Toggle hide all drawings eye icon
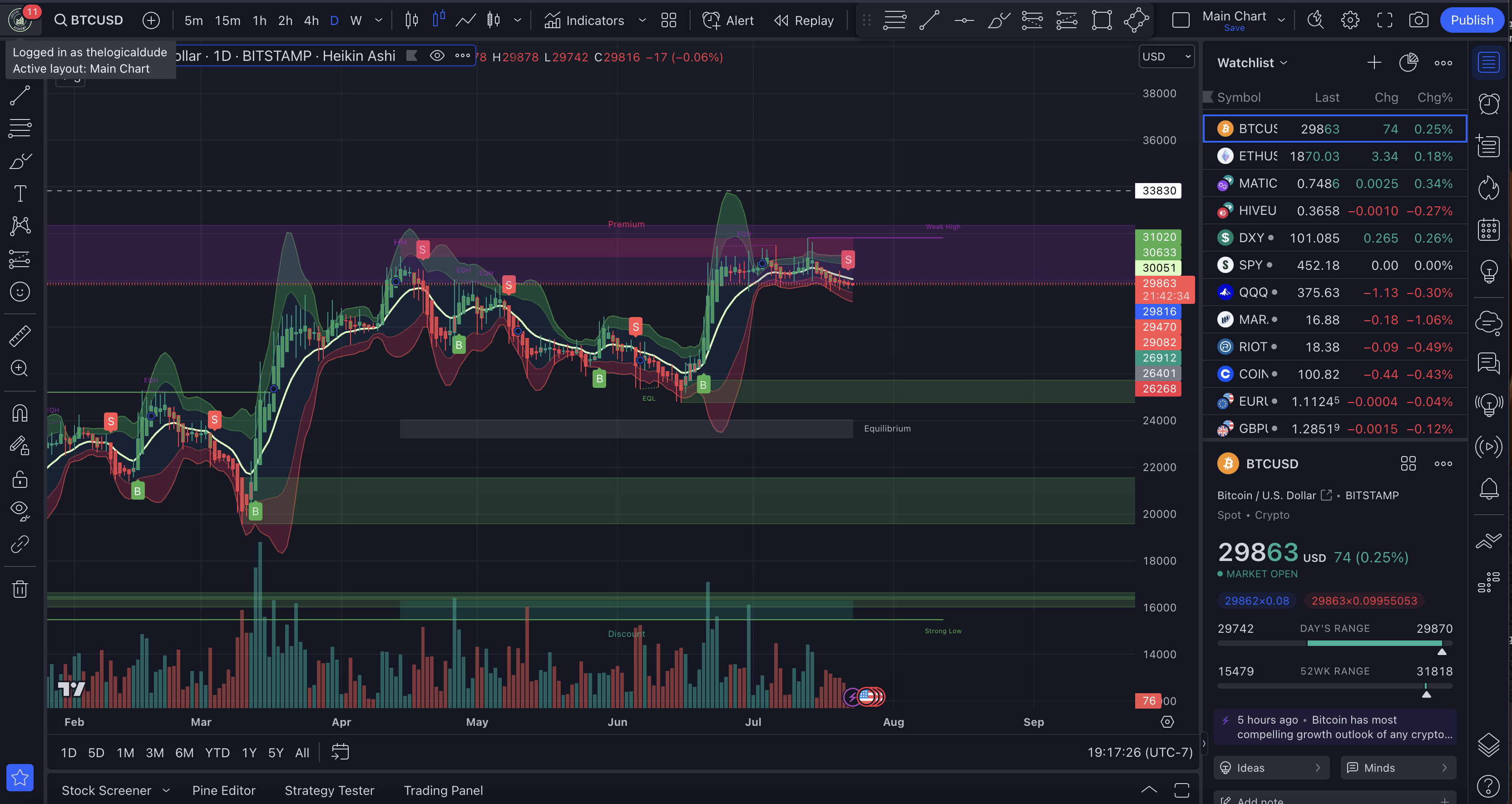 pyautogui.click(x=20, y=511)
